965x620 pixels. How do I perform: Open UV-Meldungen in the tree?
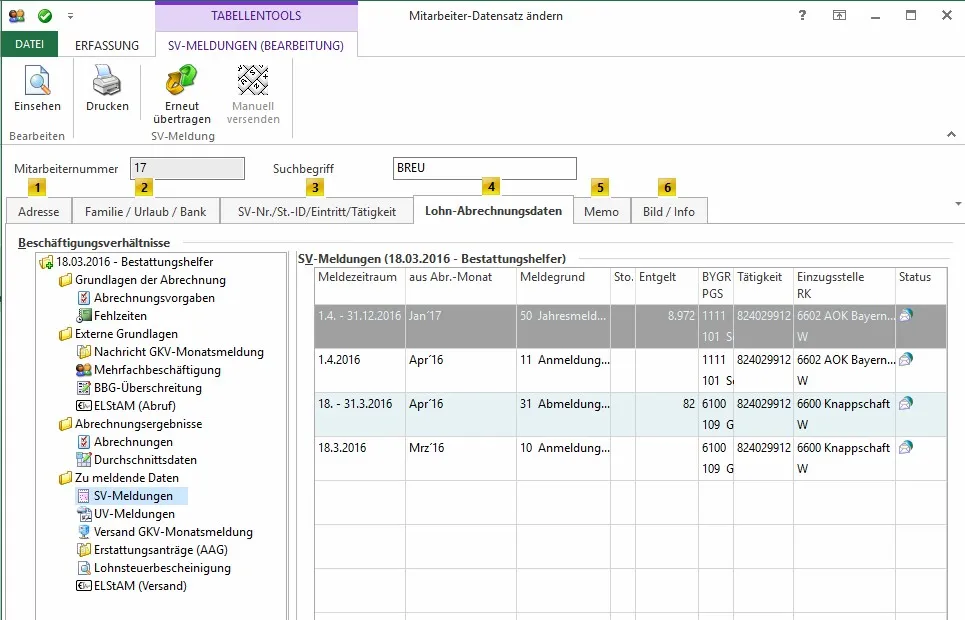coord(134,514)
